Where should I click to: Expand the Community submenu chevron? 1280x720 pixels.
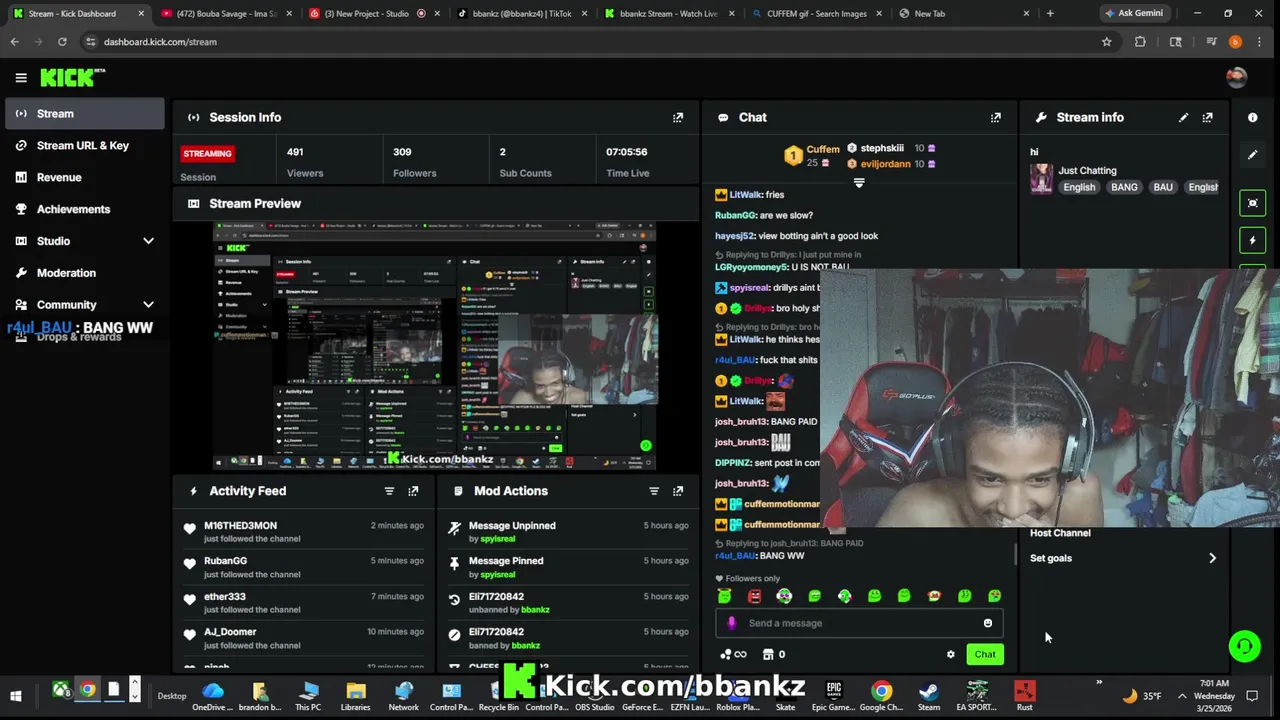pyautogui.click(x=148, y=305)
